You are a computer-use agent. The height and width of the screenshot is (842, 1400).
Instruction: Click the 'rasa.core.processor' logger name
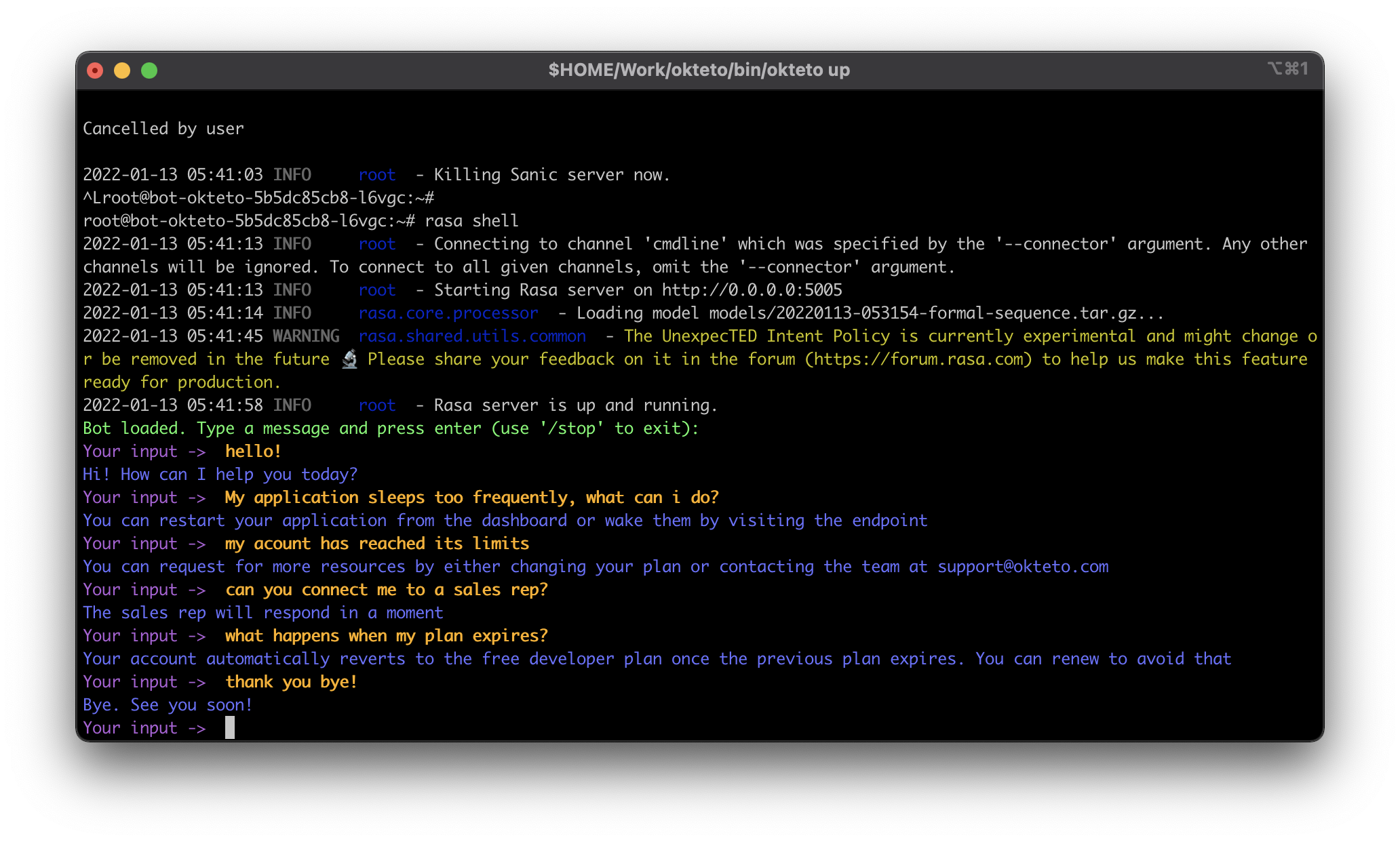tap(448, 313)
